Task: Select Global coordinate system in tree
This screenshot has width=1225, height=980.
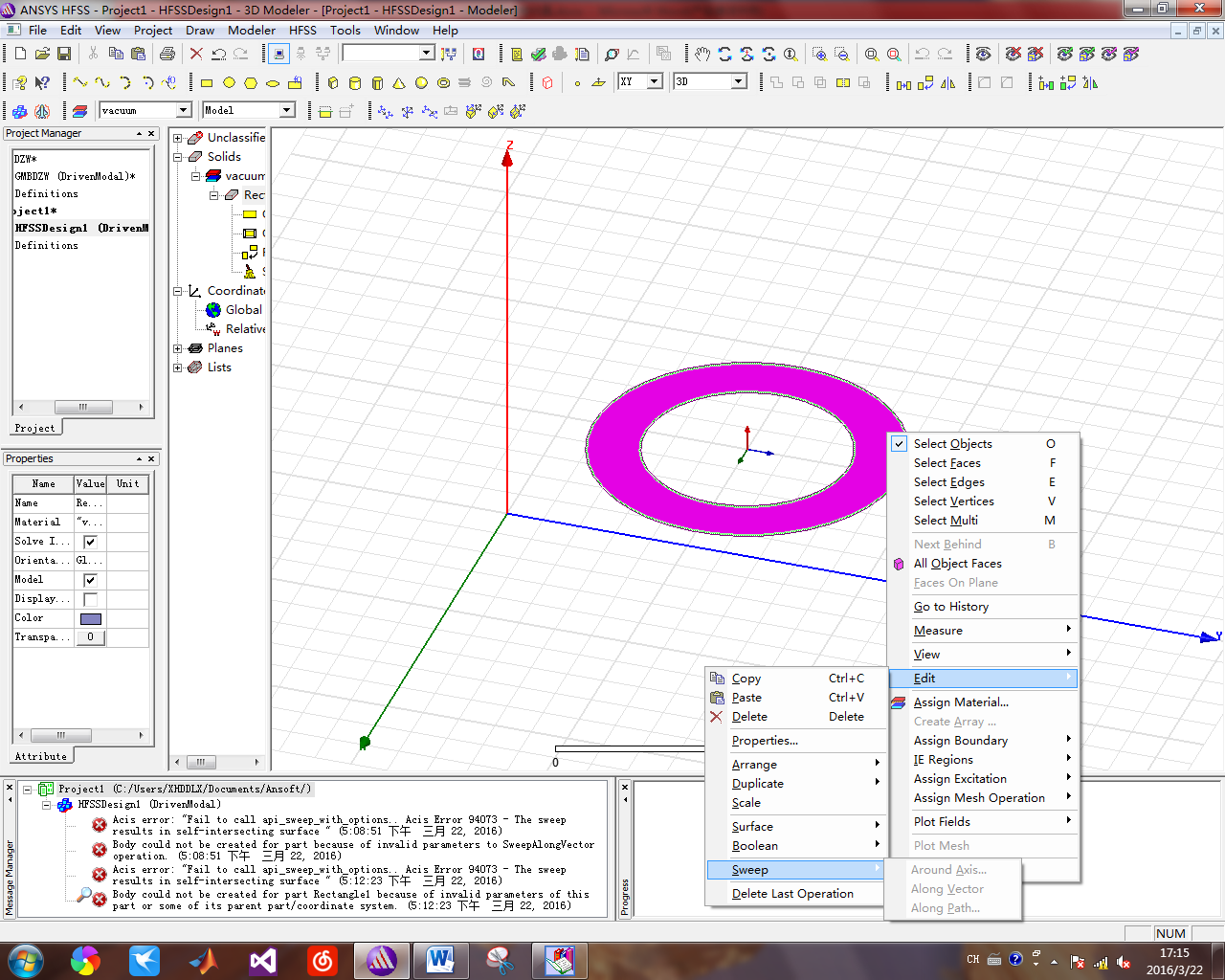Action: (243, 310)
